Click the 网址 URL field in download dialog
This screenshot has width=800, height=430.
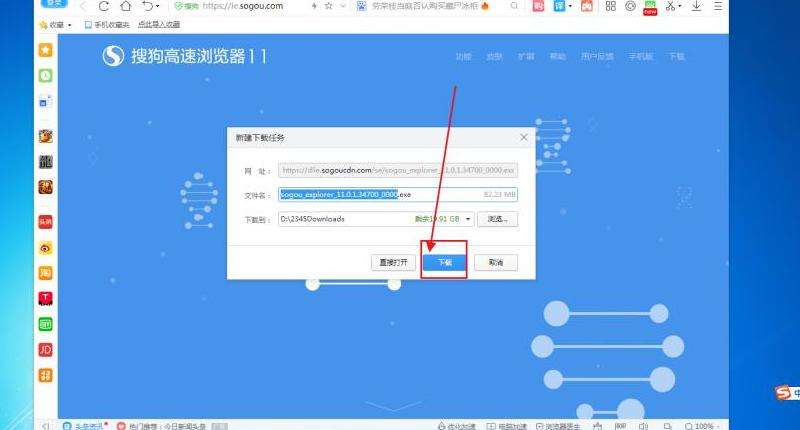coord(398,170)
